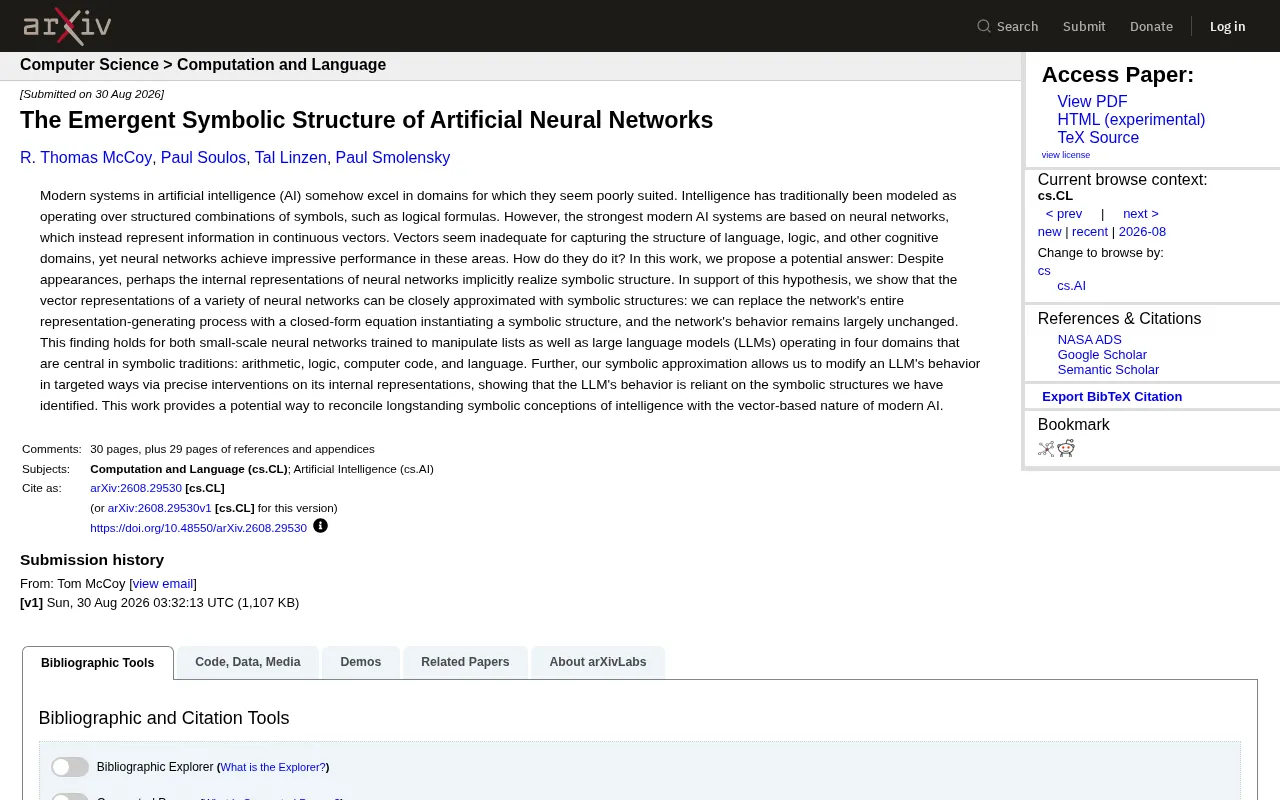The height and width of the screenshot is (800, 1280).
Task: Open the Code, Data, Media tab
Action: click(248, 662)
